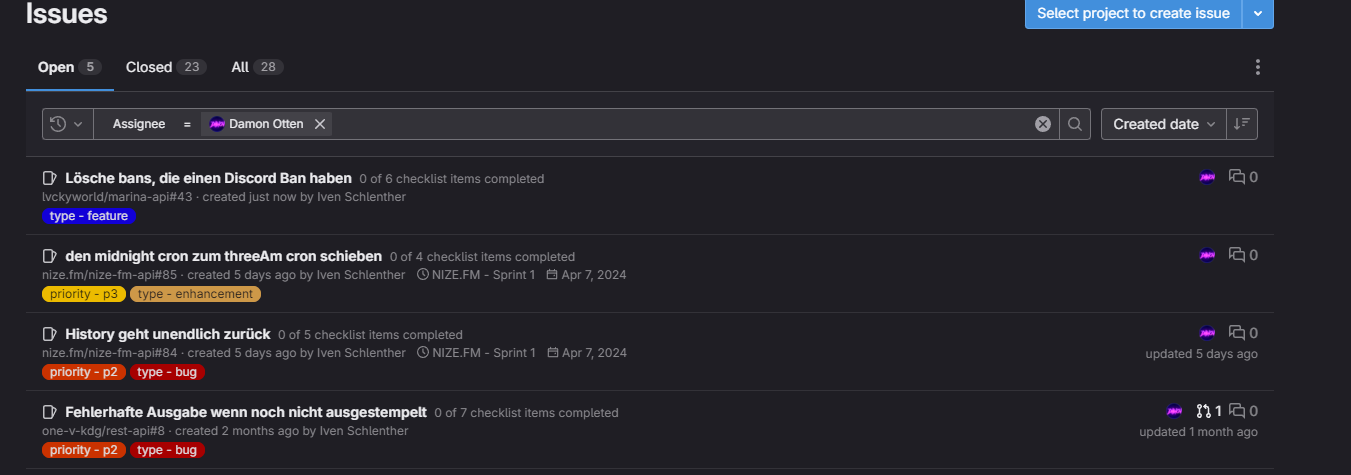This screenshot has height=475, width=1351.
Task: Toggle sort direction icon next to Created date
Action: (x=1242, y=124)
